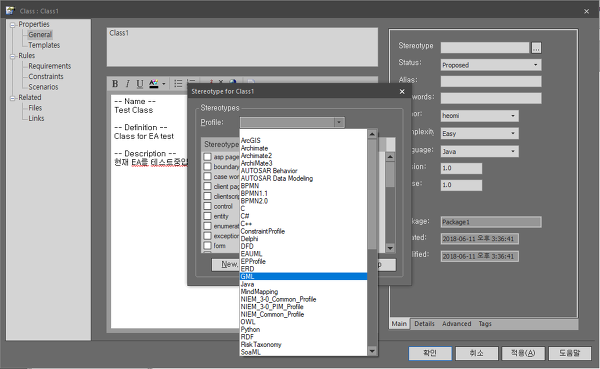
Task: Toggle underline formatting in notes toolbar
Action: [x=140, y=84]
